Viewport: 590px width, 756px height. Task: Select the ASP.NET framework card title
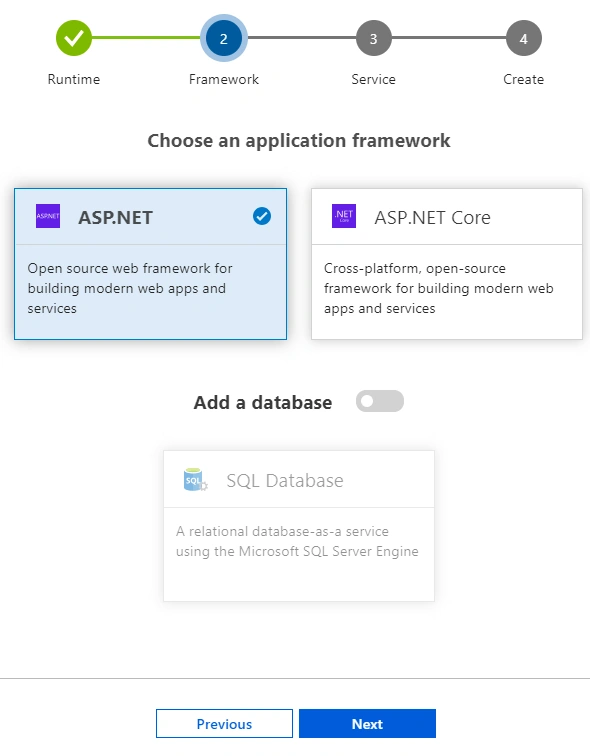click(116, 217)
